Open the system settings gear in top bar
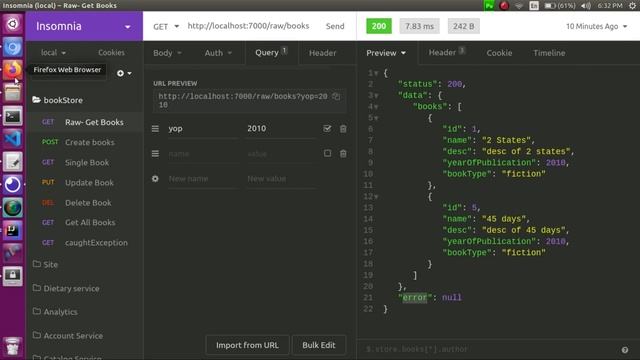The width and height of the screenshot is (640, 360). click(632, 5)
